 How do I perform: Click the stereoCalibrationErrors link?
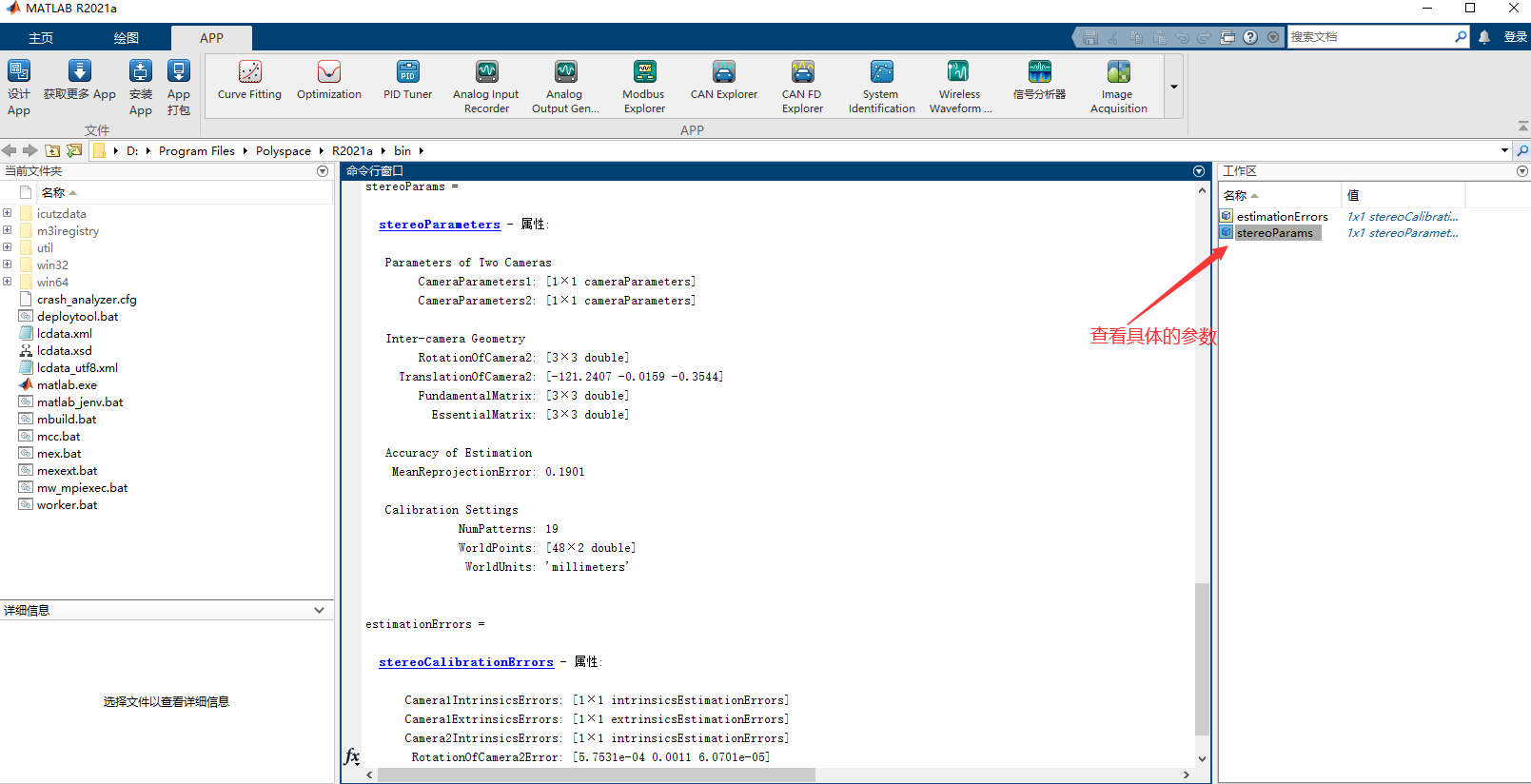pyautogui.click(x=466, y=662)
